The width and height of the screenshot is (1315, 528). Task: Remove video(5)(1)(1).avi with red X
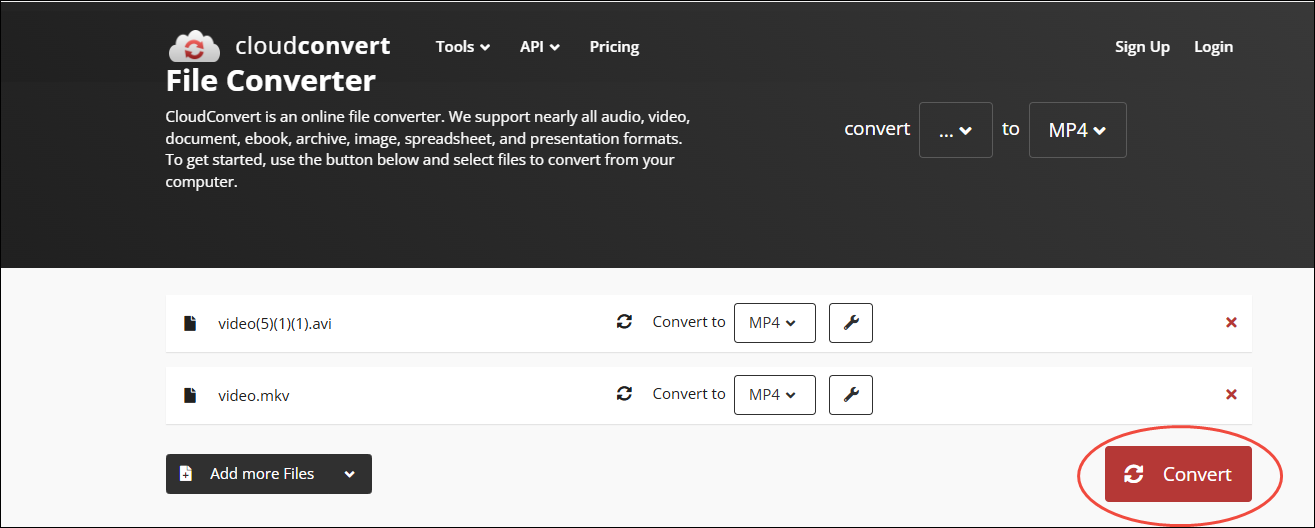(x=1231, y=322)
